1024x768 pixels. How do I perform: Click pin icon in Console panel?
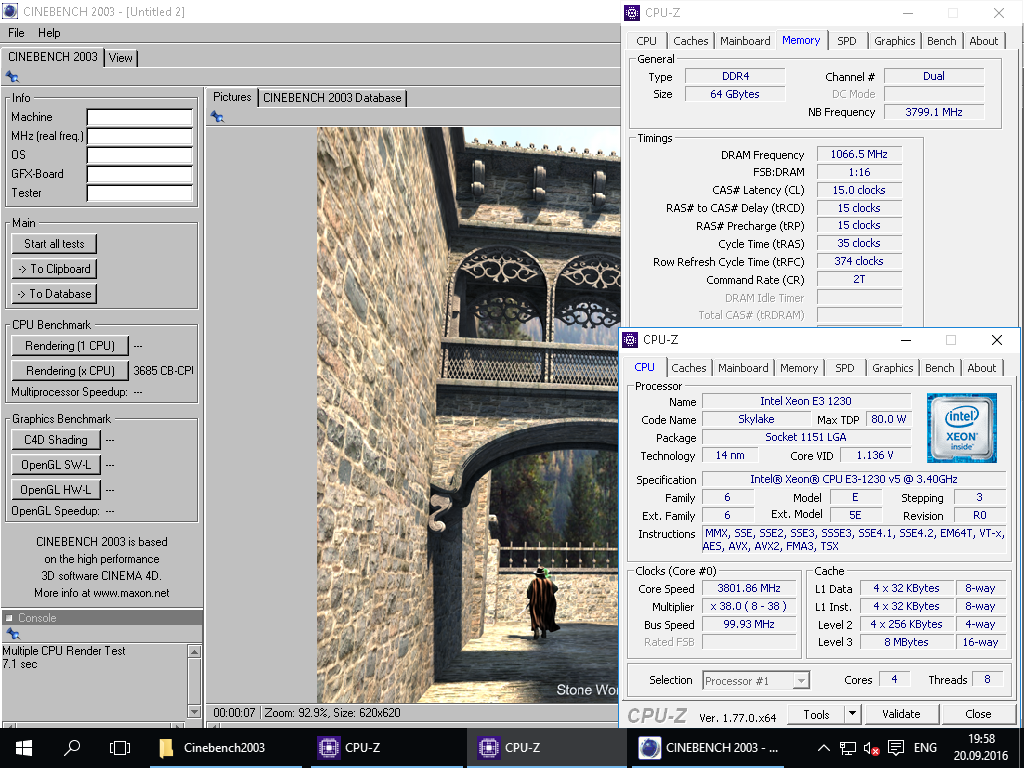point(12,633)
